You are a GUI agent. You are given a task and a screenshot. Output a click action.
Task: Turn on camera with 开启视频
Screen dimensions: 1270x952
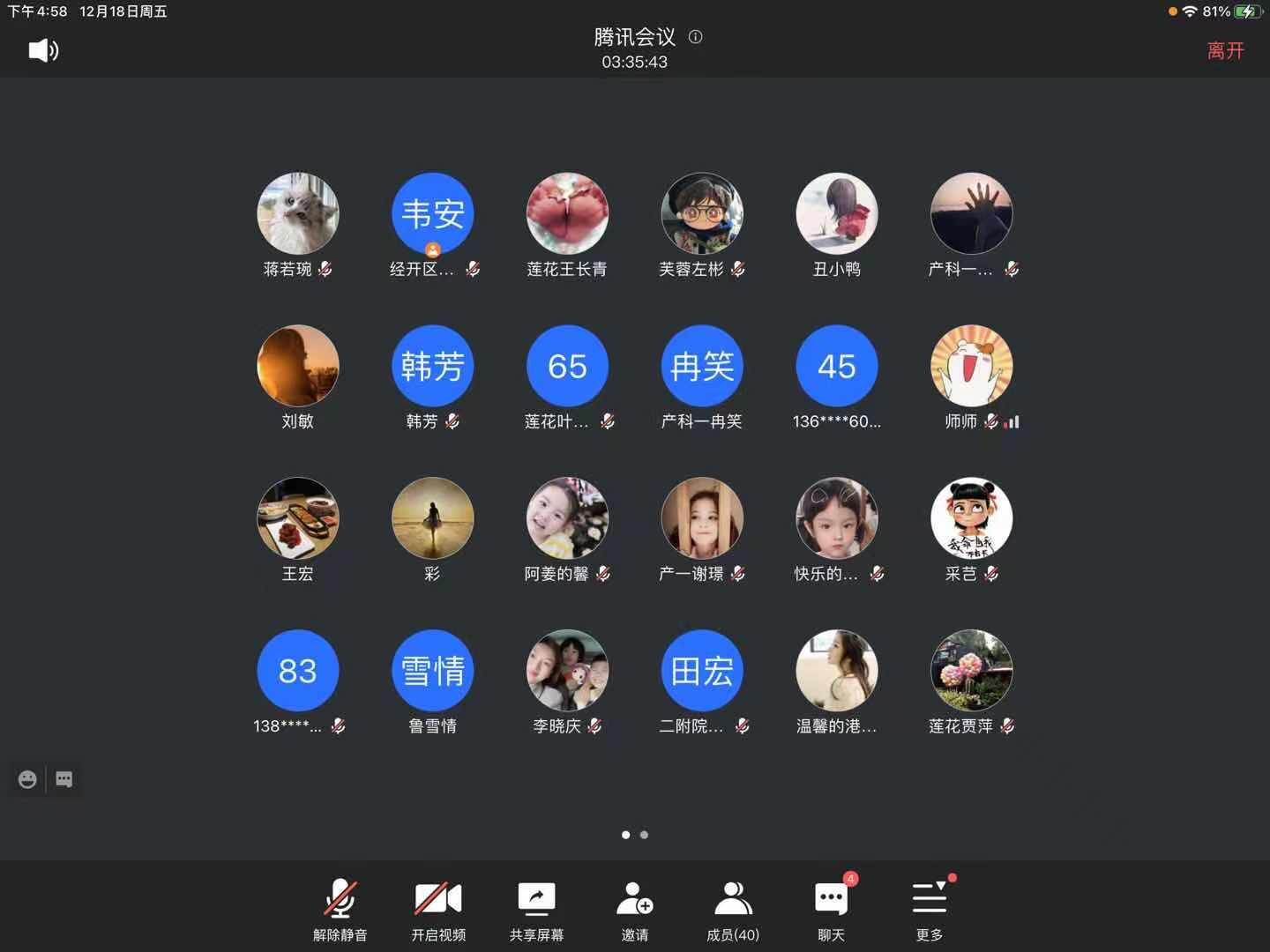pos(438,911)
